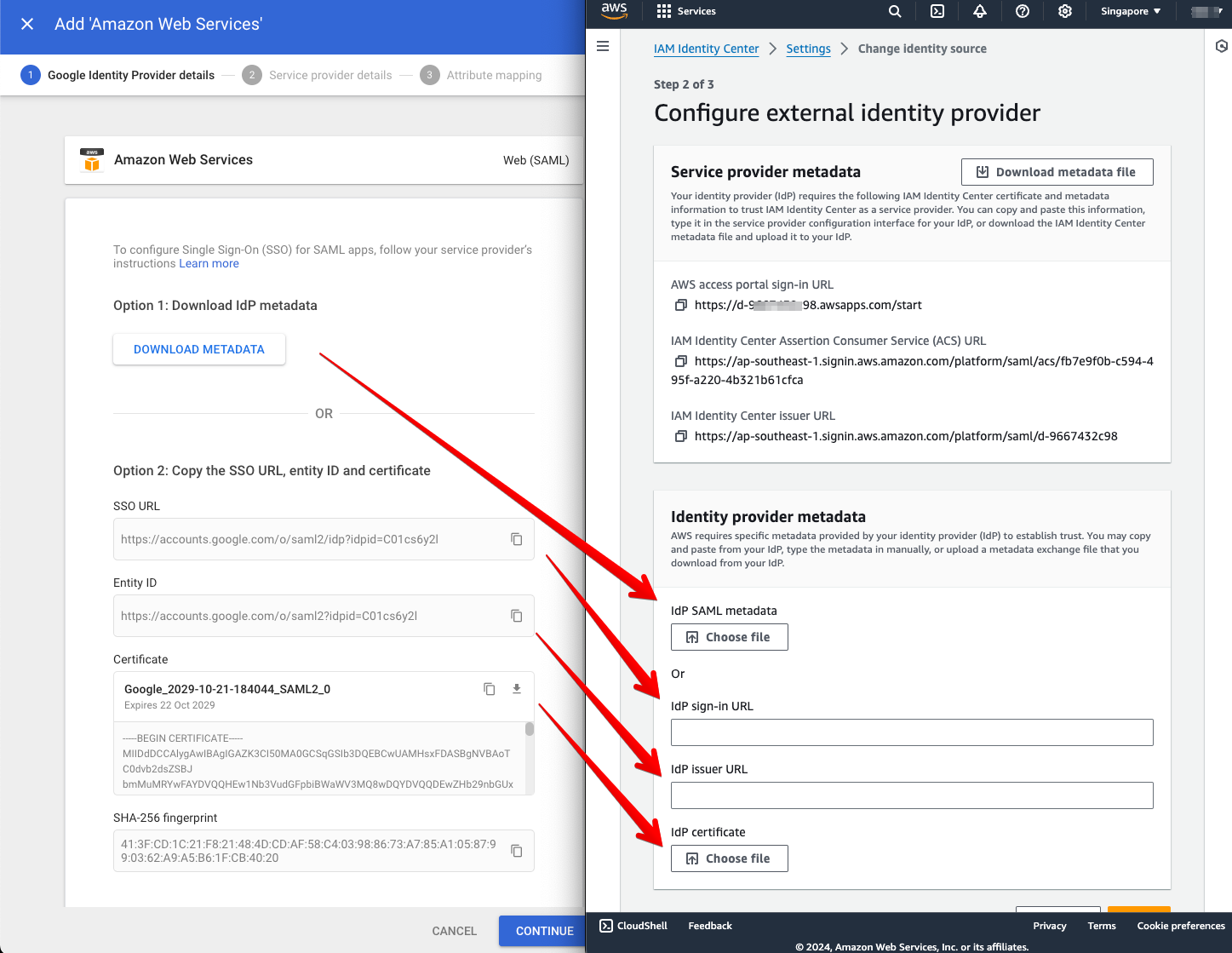
Task: Click the SSO URL text field
Action: click(324, 539)
